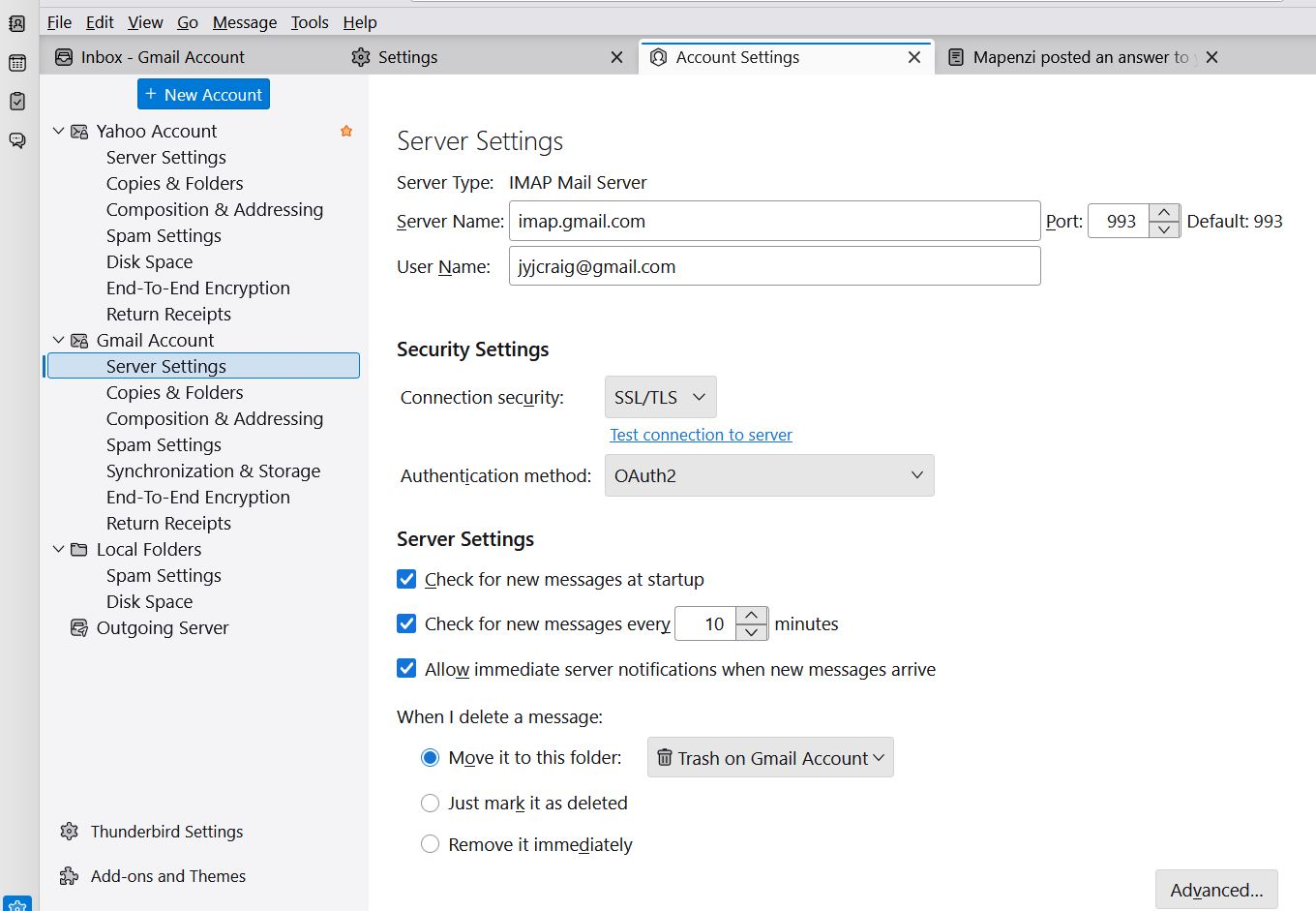
Task: Switch to the Inbox - Gmail Account tab
Action: tap(163, 58)
